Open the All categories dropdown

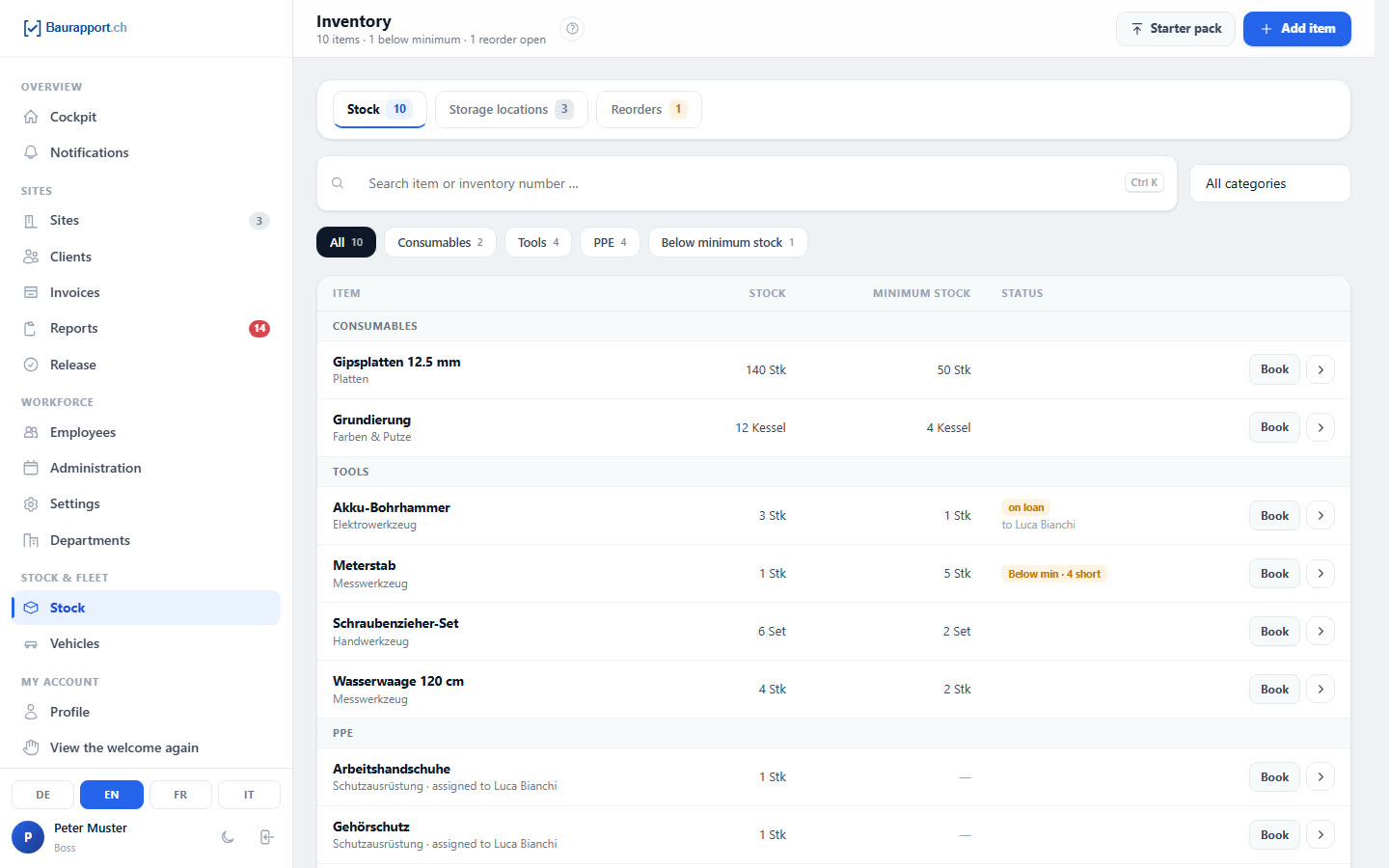(1270, 183)
